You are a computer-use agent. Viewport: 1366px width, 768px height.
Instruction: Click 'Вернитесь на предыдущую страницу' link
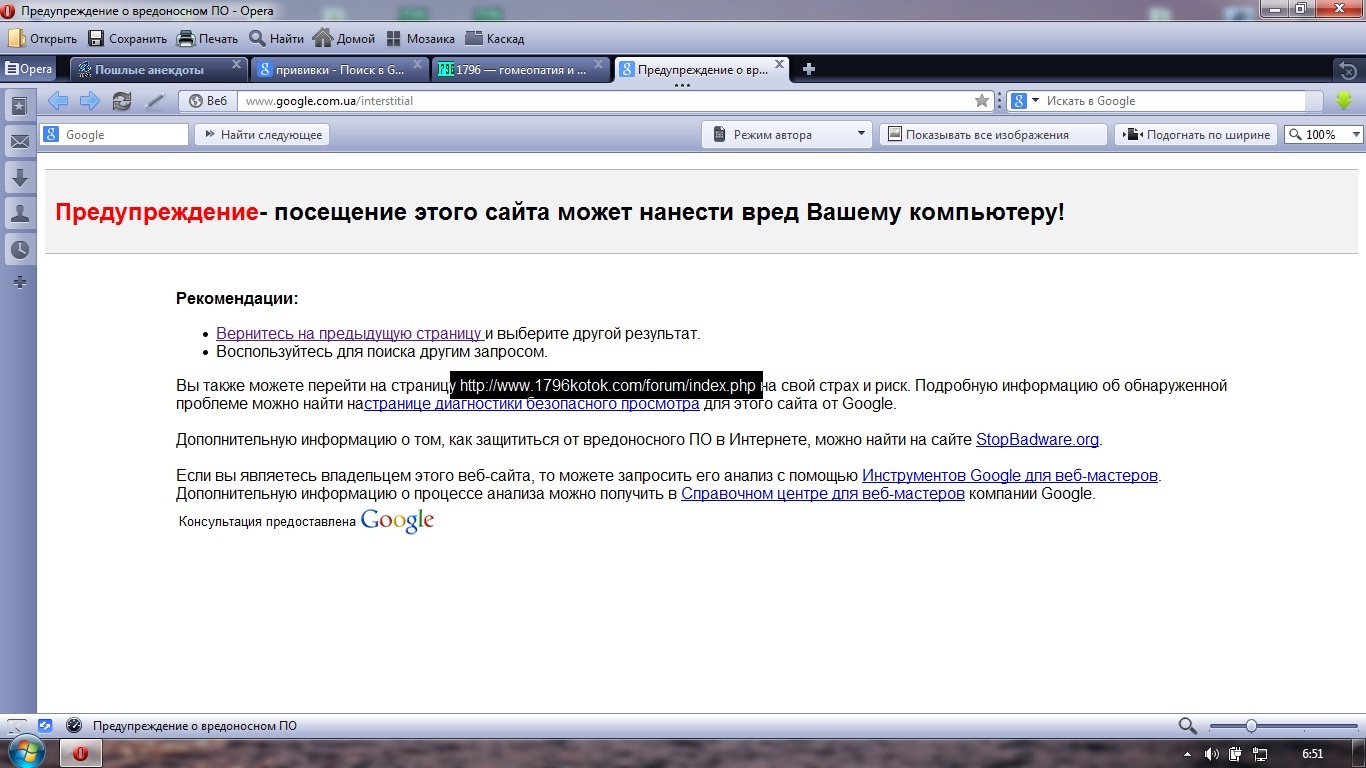point(350,334)
